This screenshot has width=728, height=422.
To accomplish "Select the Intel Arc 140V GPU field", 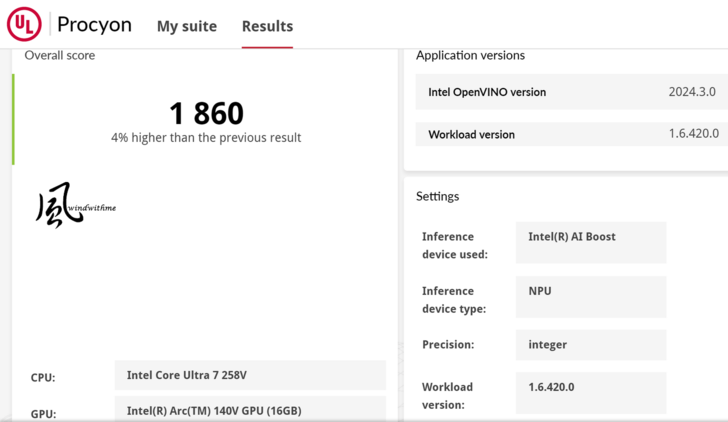I will tap(249, 410).
